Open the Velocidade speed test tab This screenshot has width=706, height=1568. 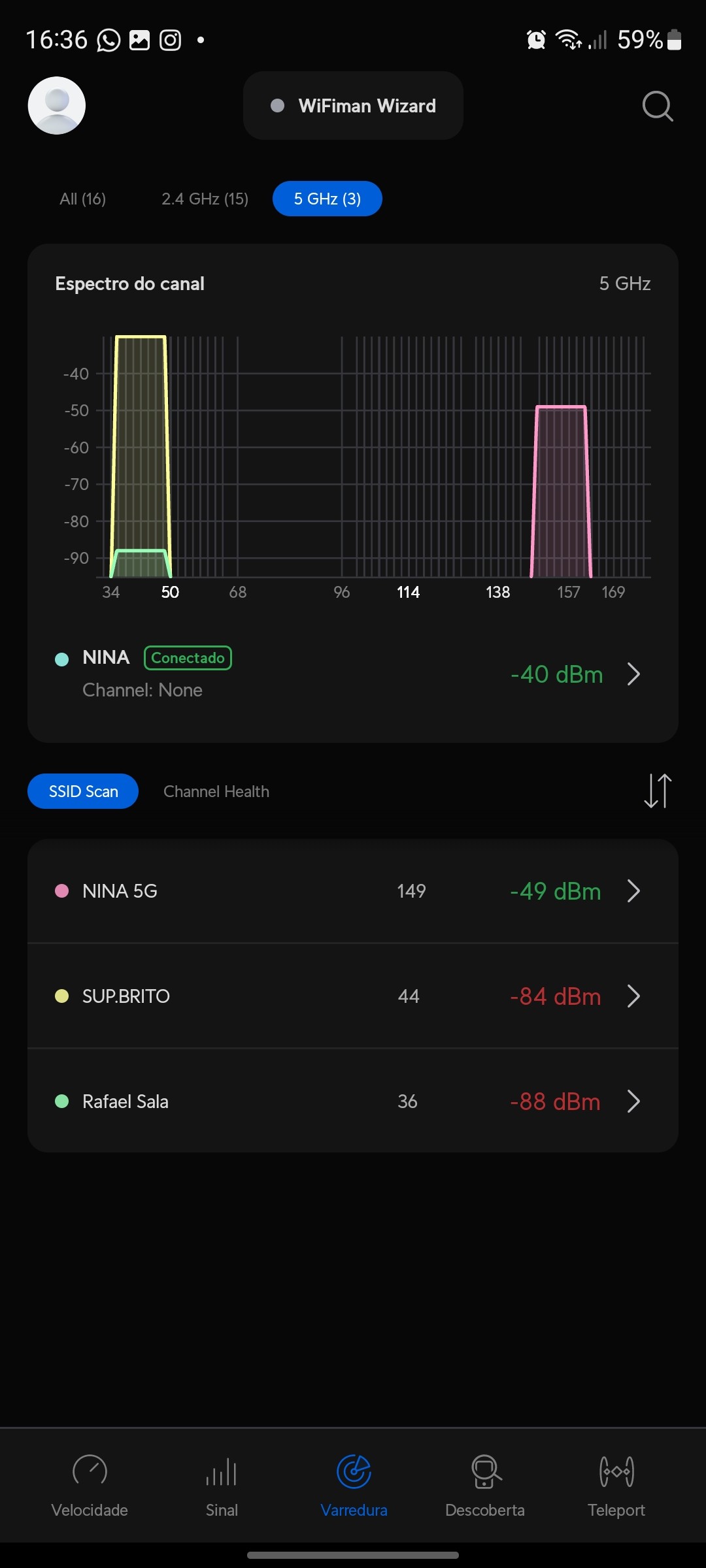90,1484
